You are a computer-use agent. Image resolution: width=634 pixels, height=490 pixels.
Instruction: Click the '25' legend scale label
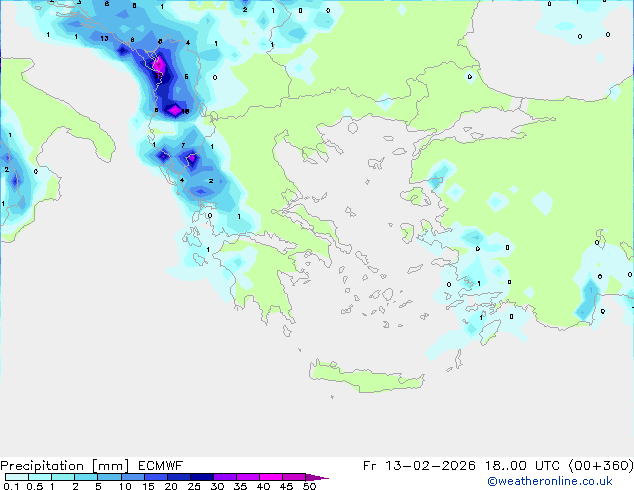[x=194, y=486]
